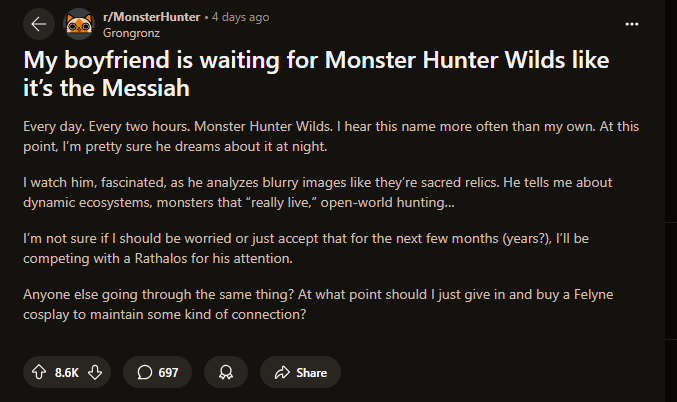Upvote the Monster Hunter Wilds post

[x=39, y=372]
